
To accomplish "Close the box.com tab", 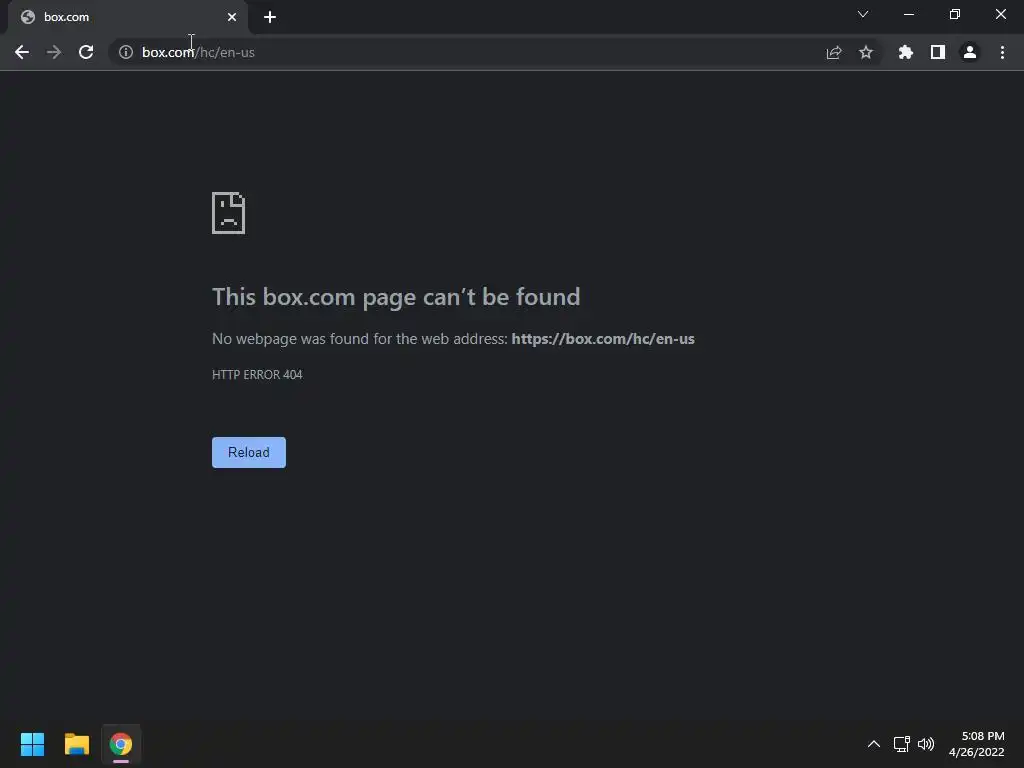I will [231, 17].
